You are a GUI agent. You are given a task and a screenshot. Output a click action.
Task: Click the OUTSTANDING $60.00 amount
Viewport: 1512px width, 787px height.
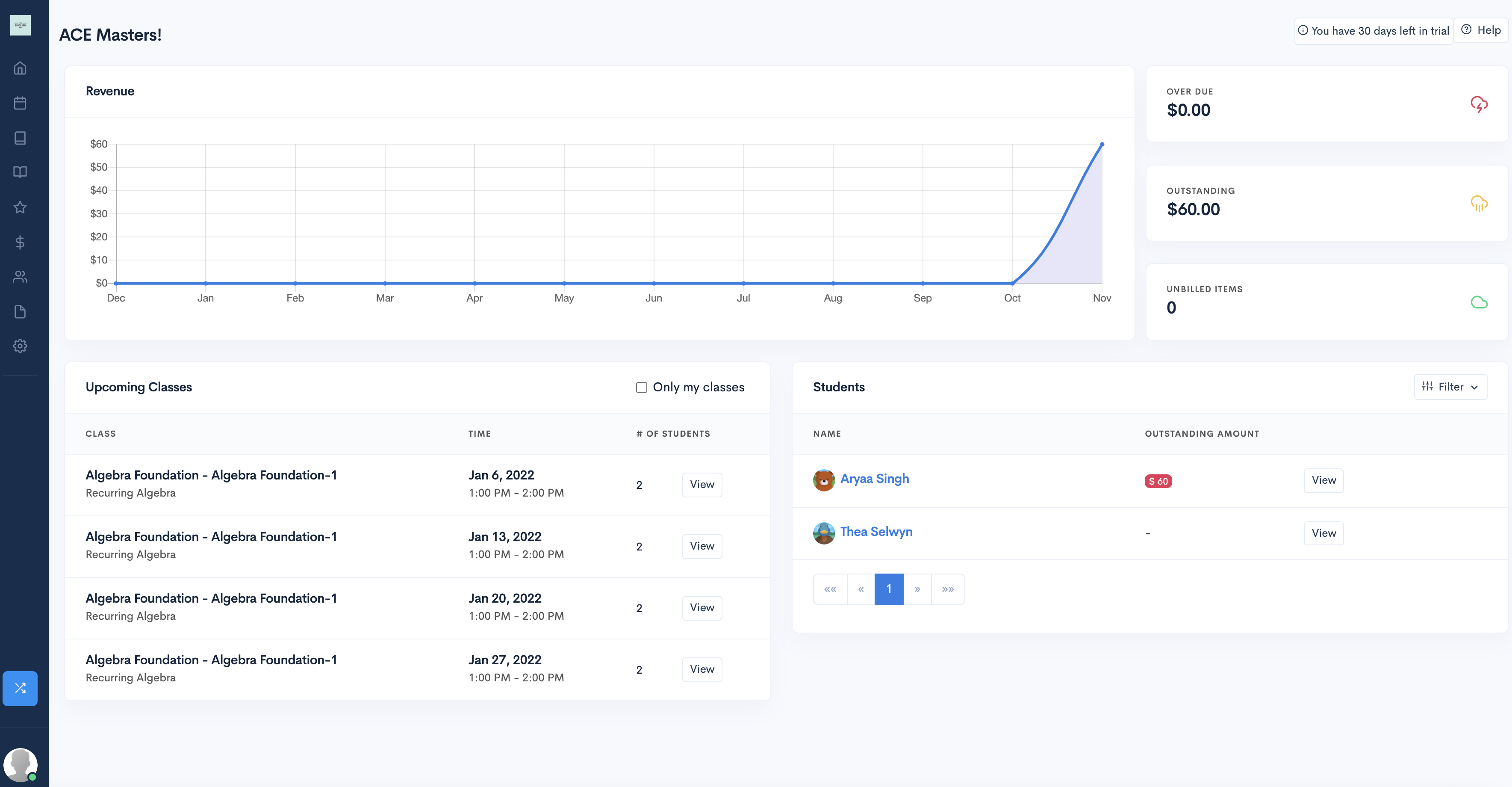(1193, 209)
